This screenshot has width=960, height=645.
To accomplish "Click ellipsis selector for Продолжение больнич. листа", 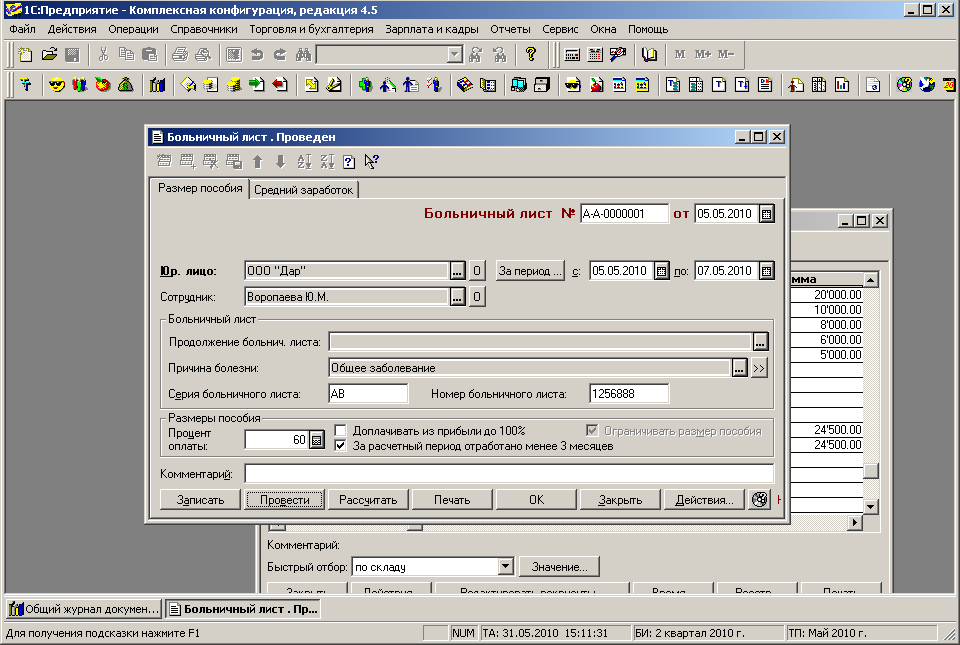I will click(760, 341).
